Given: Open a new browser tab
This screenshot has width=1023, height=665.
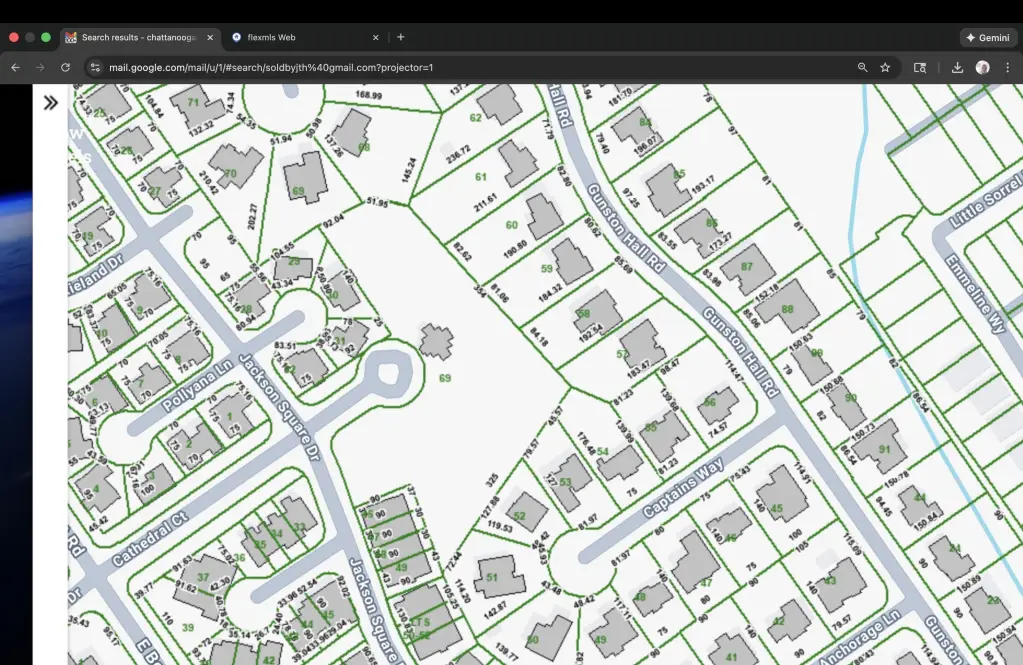Looking at the screenshot, I should point(401,37).
